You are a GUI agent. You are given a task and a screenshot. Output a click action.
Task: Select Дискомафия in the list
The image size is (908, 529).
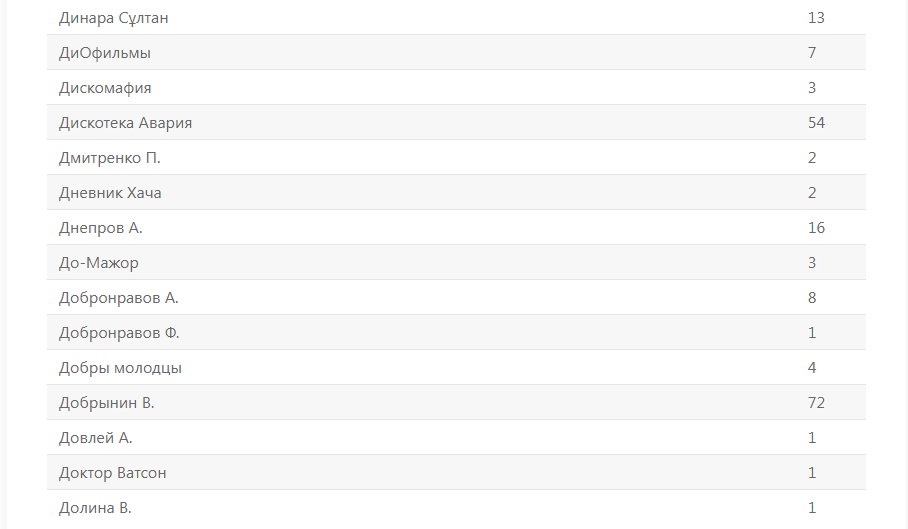pyautogui.click(x=105, y=88)
